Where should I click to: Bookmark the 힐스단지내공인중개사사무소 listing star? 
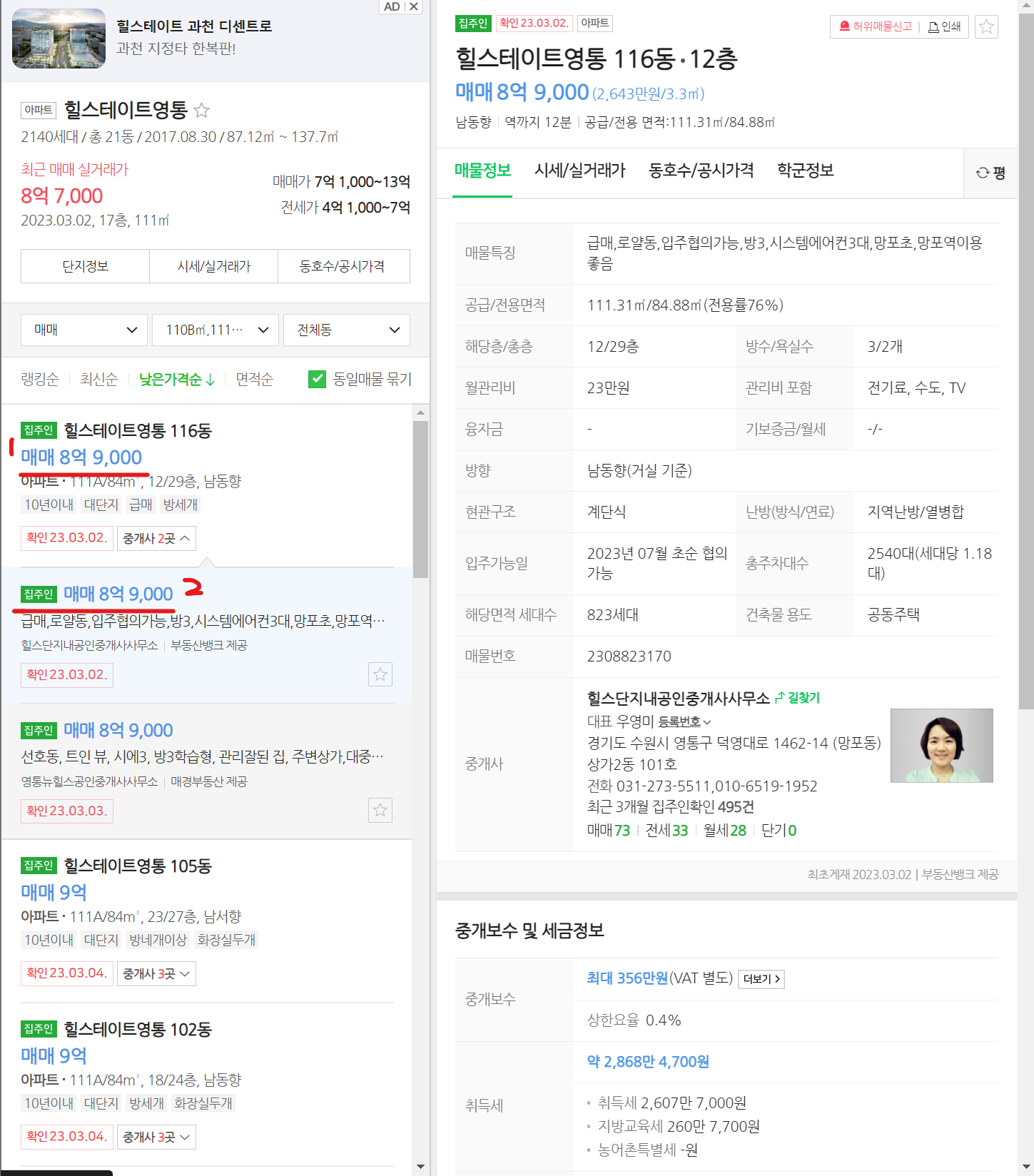(x=380, y=674)
